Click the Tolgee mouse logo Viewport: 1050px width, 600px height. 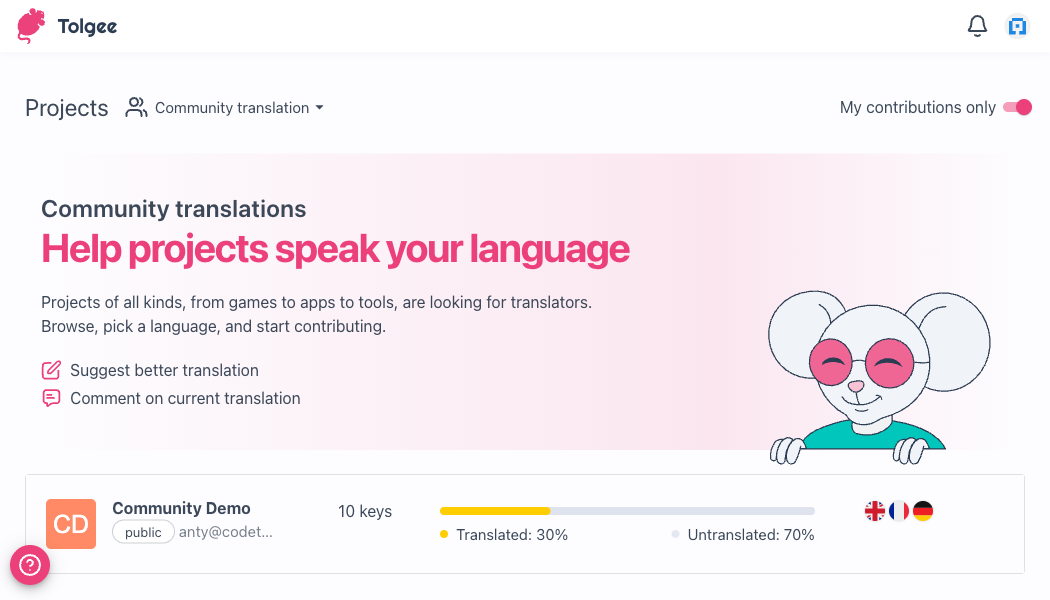(x=31, y=26)
